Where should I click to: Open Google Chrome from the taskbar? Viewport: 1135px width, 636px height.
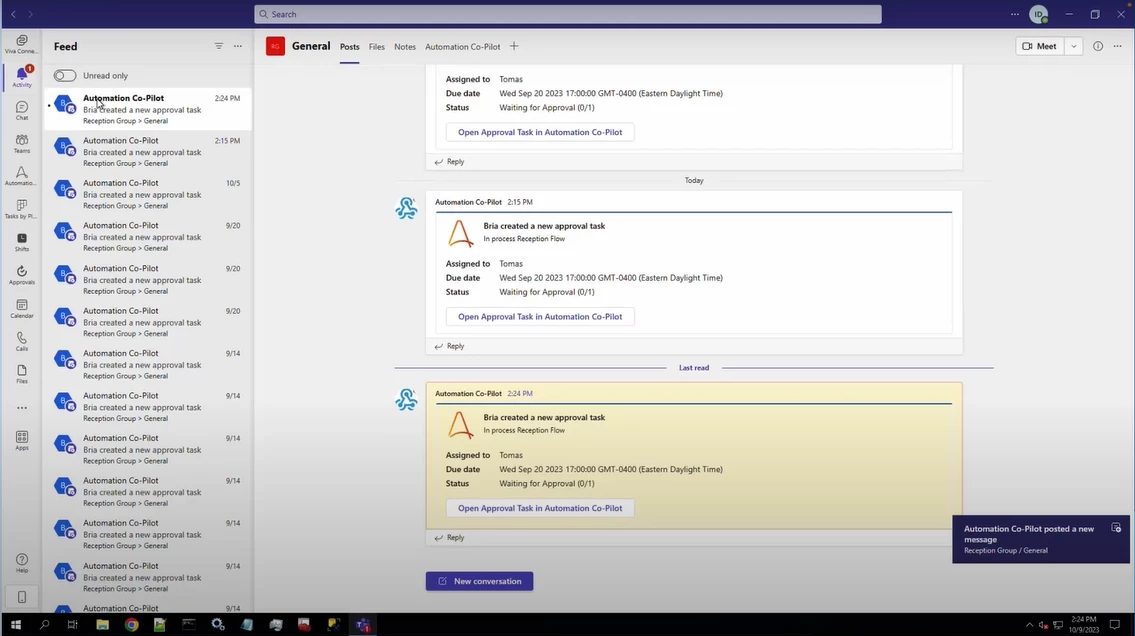pos(131,624)
